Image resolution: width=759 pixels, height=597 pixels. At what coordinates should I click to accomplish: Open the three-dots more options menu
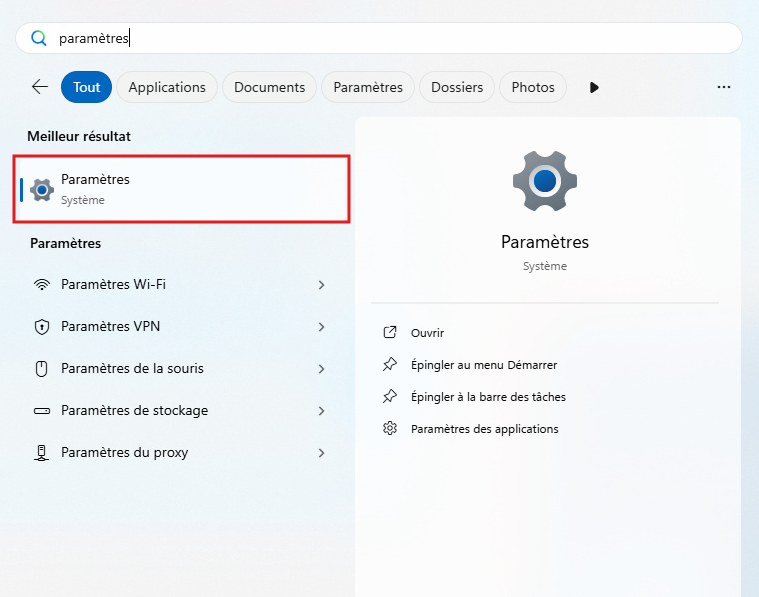[x=724, y=87]
